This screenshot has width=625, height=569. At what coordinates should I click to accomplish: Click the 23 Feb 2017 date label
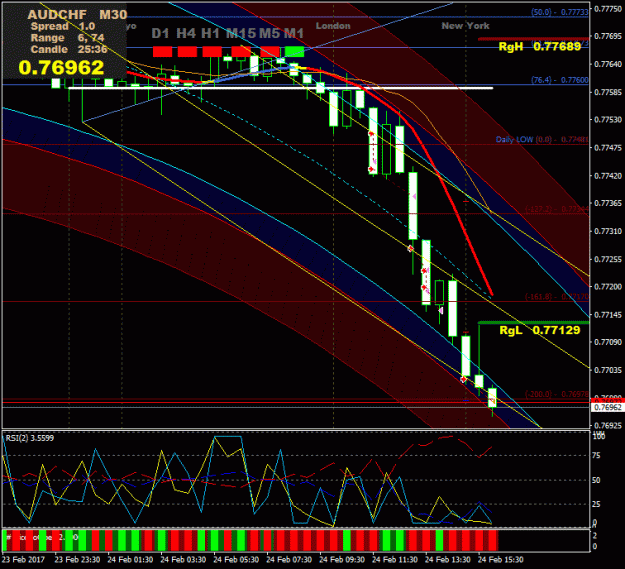point(23,560)
